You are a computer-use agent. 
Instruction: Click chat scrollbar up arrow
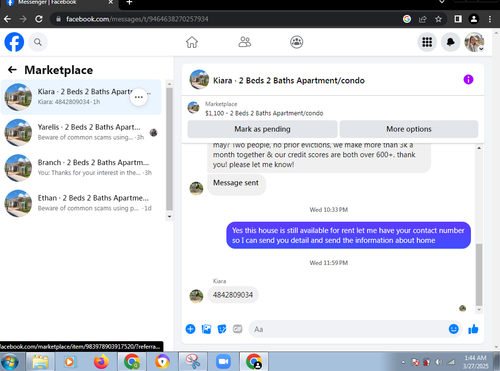coord(479,148)
